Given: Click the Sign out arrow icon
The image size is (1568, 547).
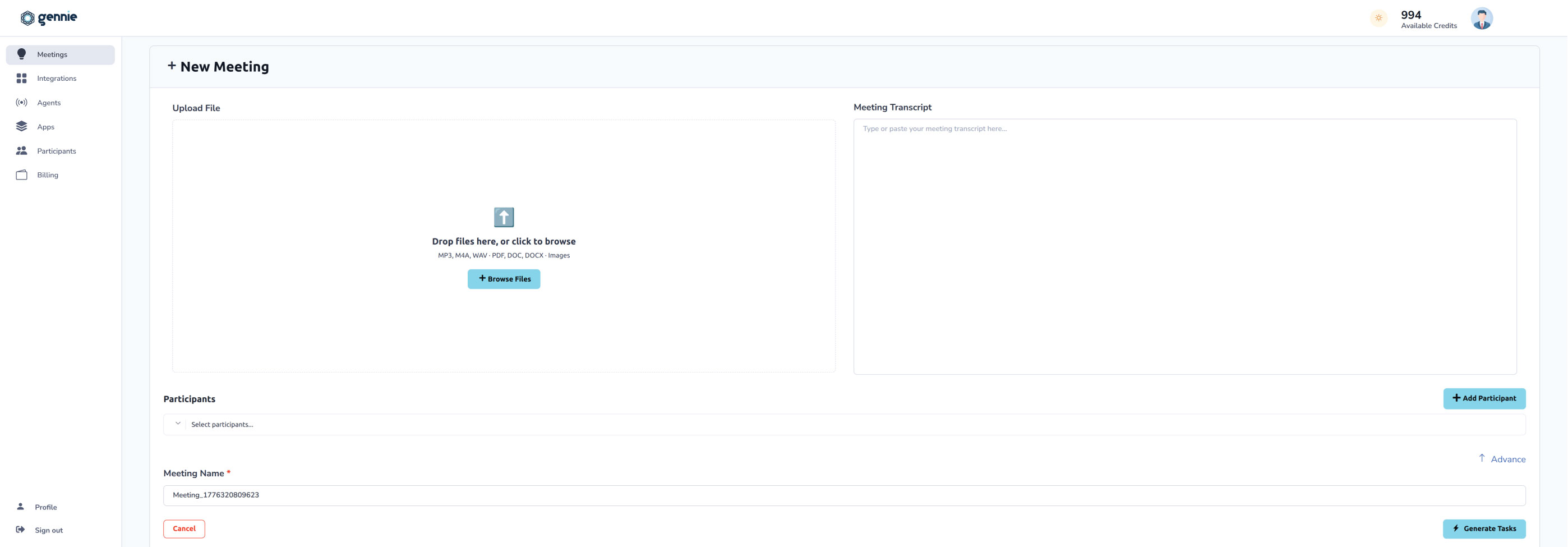Looking at the screenshot, I should [x=21, y=530].
